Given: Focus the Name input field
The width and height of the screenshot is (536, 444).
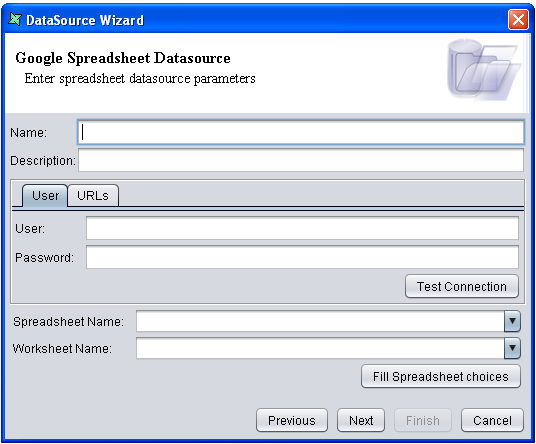Looking at the screenshot, I should click(301, 132).
